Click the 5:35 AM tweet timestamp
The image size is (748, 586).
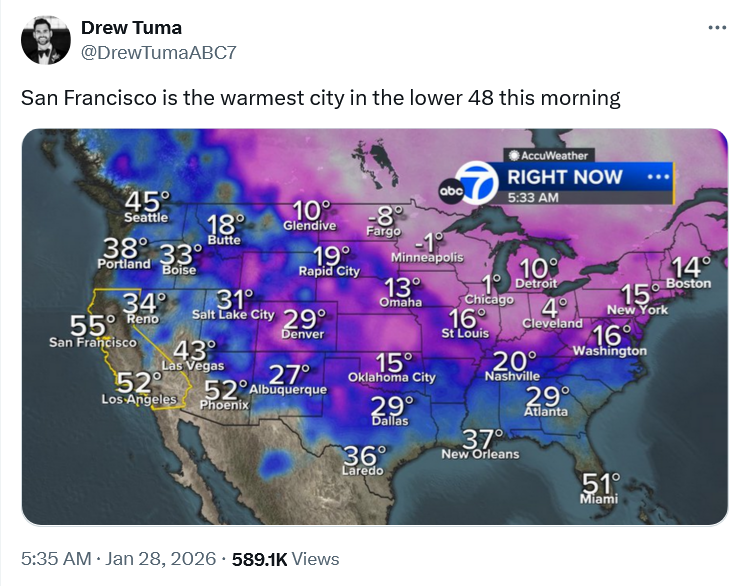[56, 559]
